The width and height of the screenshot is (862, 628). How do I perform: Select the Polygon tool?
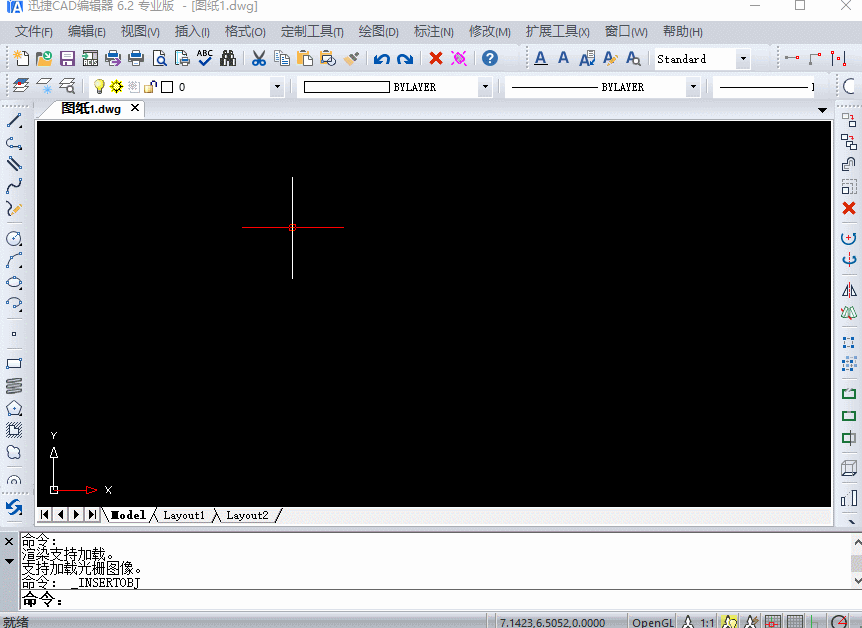click(x=14, y=408)
